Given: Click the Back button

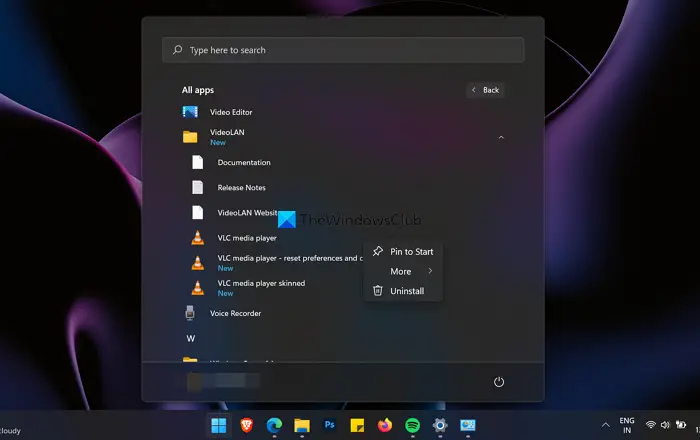Looking at the screenshot, I should point(485,90).
